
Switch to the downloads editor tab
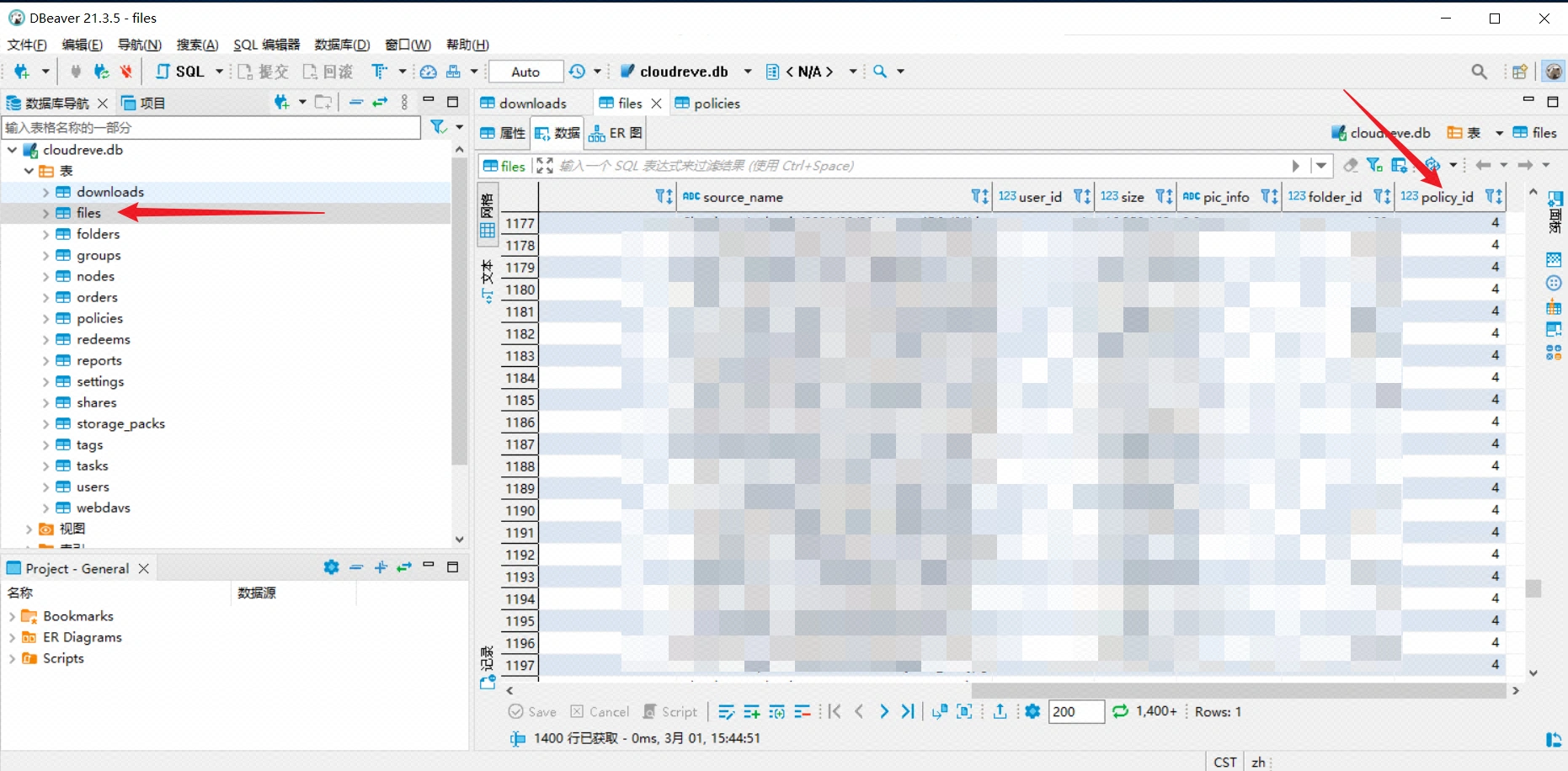pos(523,103)
